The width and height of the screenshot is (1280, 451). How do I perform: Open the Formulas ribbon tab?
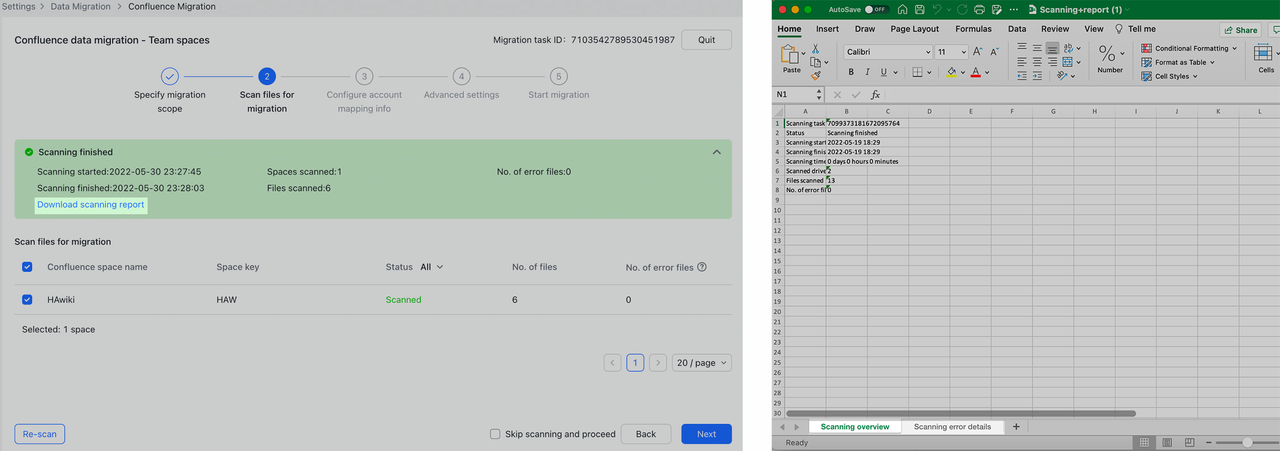click(972, 29)
